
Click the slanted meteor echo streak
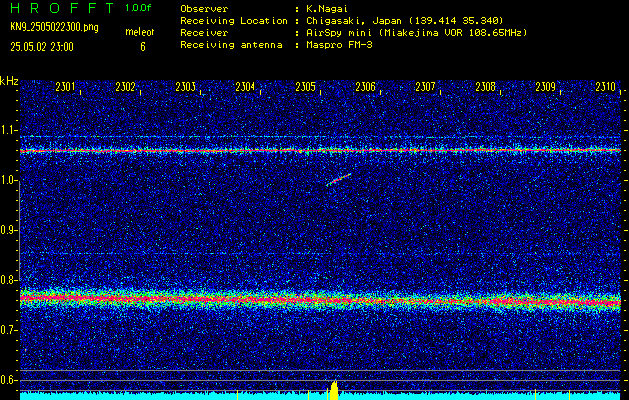click(x=339, y=179)
